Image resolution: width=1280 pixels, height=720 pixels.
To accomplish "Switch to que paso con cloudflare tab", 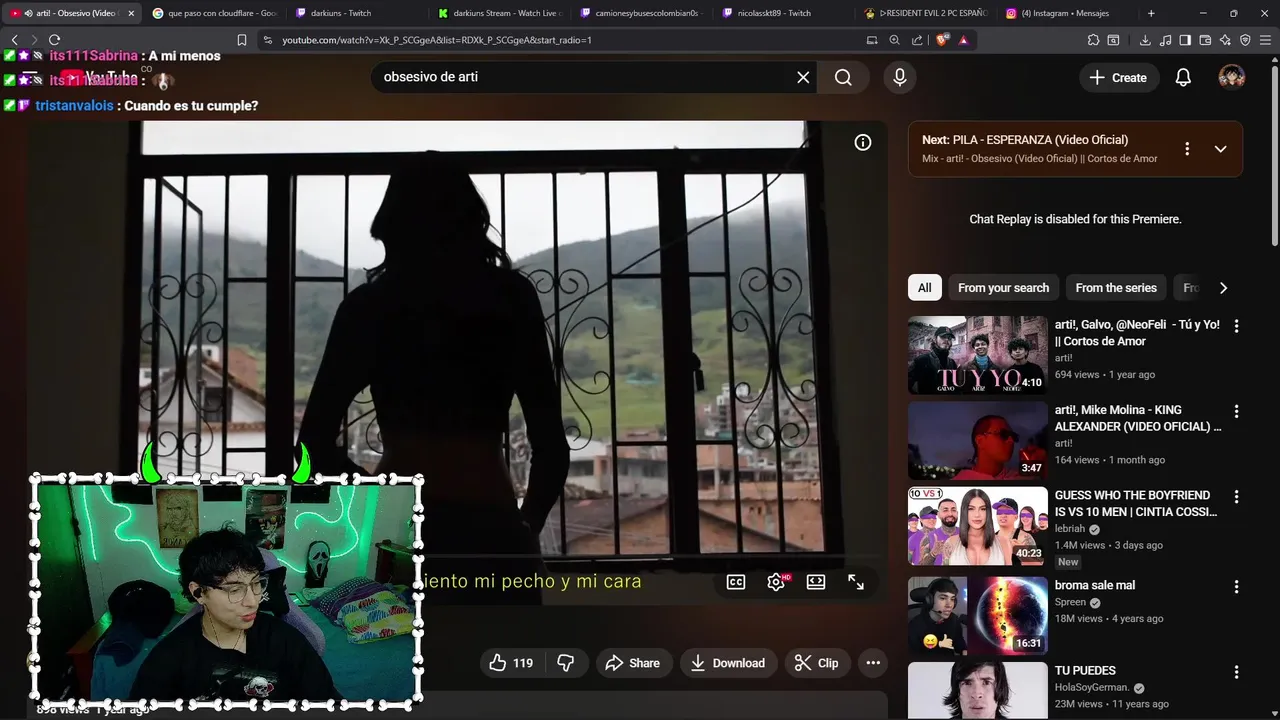I will [214, 13].
